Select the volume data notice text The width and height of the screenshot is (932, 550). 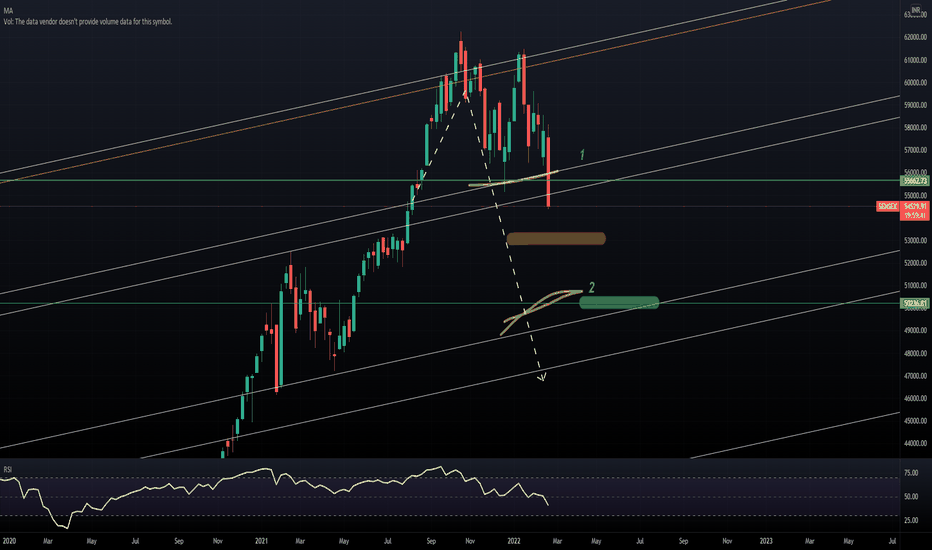(x=87, y=21)
